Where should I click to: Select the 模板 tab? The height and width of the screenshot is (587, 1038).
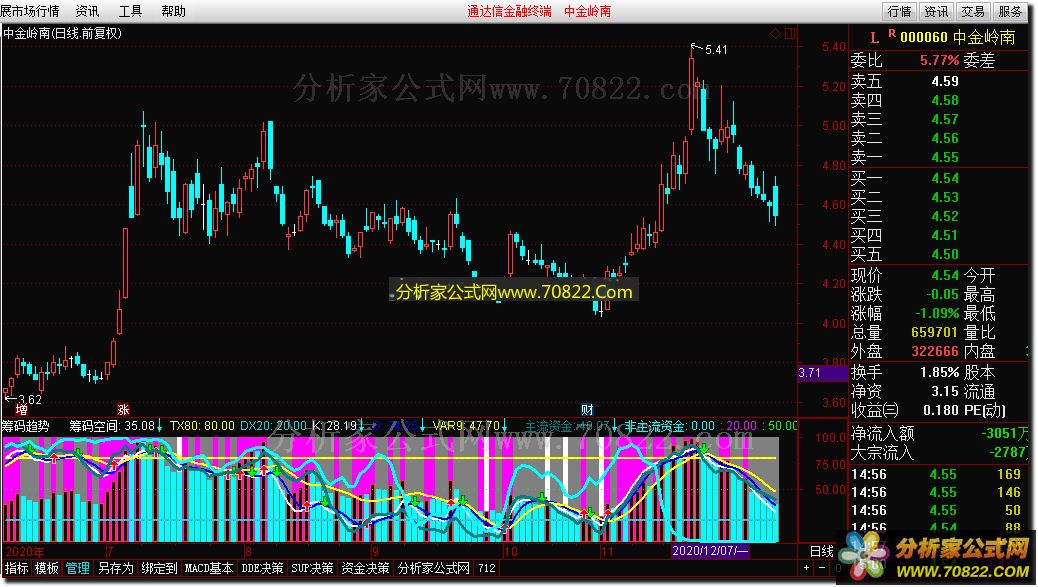pos(46,568)
